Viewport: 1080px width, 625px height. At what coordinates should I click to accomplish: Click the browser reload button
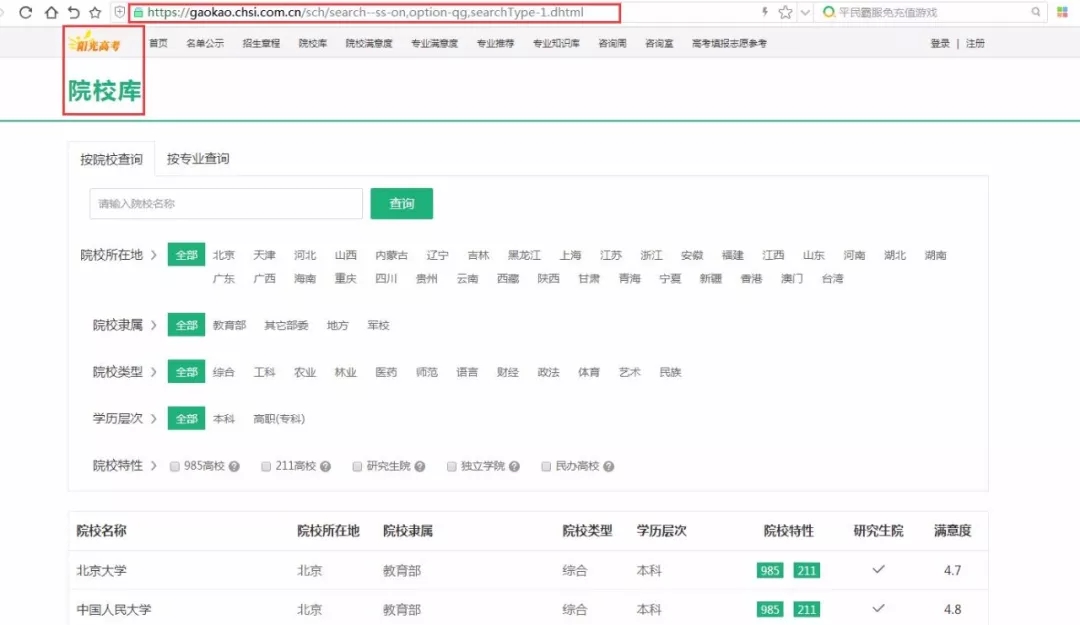pos(26,13)
